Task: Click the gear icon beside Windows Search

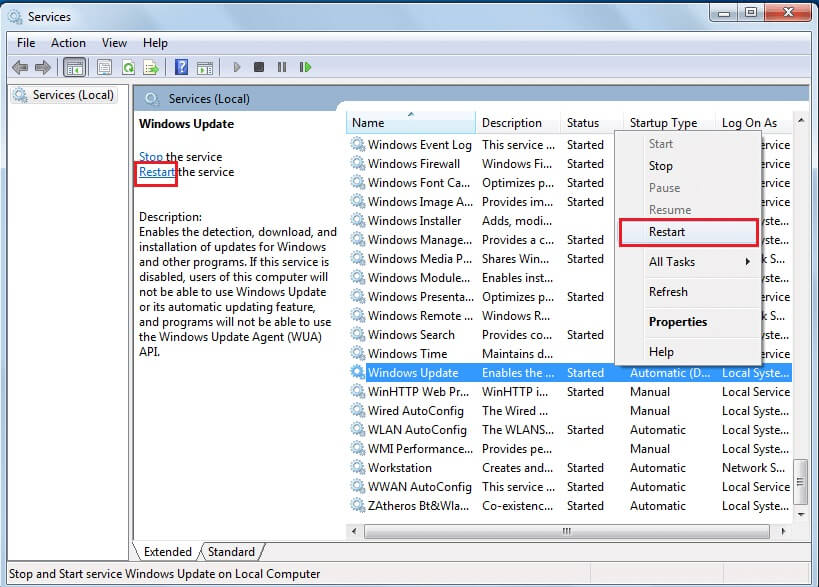Action: click(x=358, y=334)
